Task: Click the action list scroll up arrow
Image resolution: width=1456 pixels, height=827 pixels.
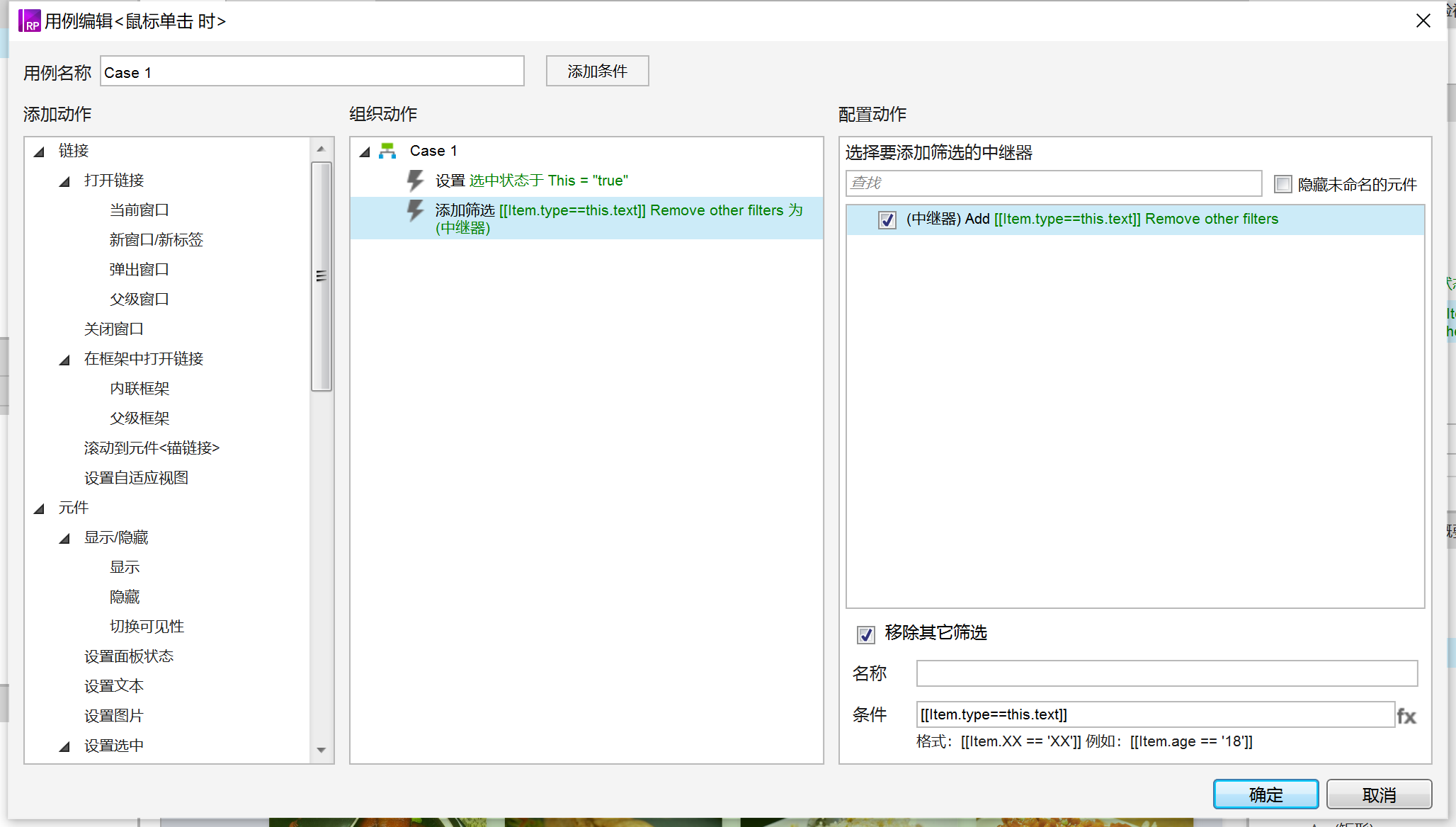Action: [x=321, y=149]
